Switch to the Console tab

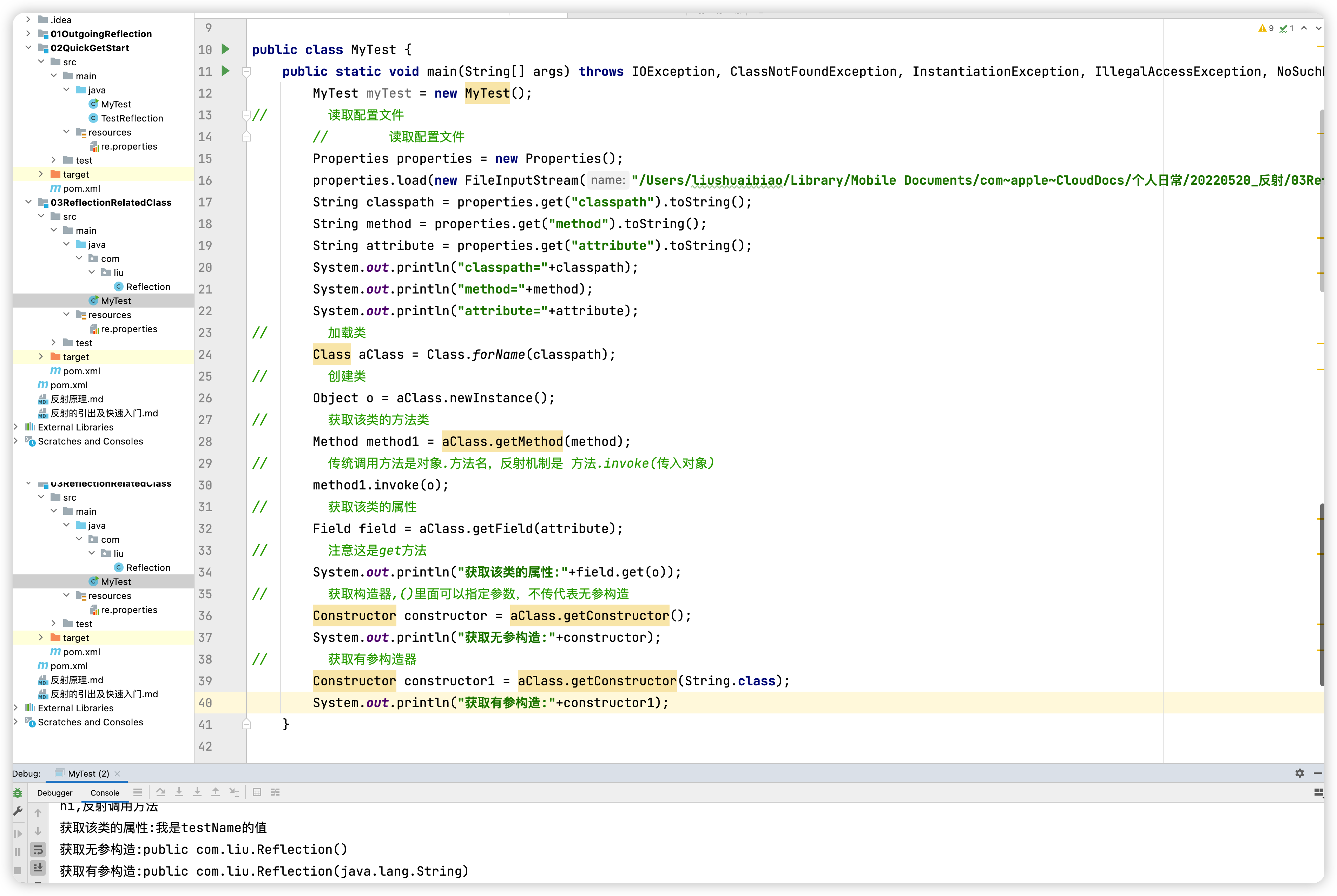(105, 792)
